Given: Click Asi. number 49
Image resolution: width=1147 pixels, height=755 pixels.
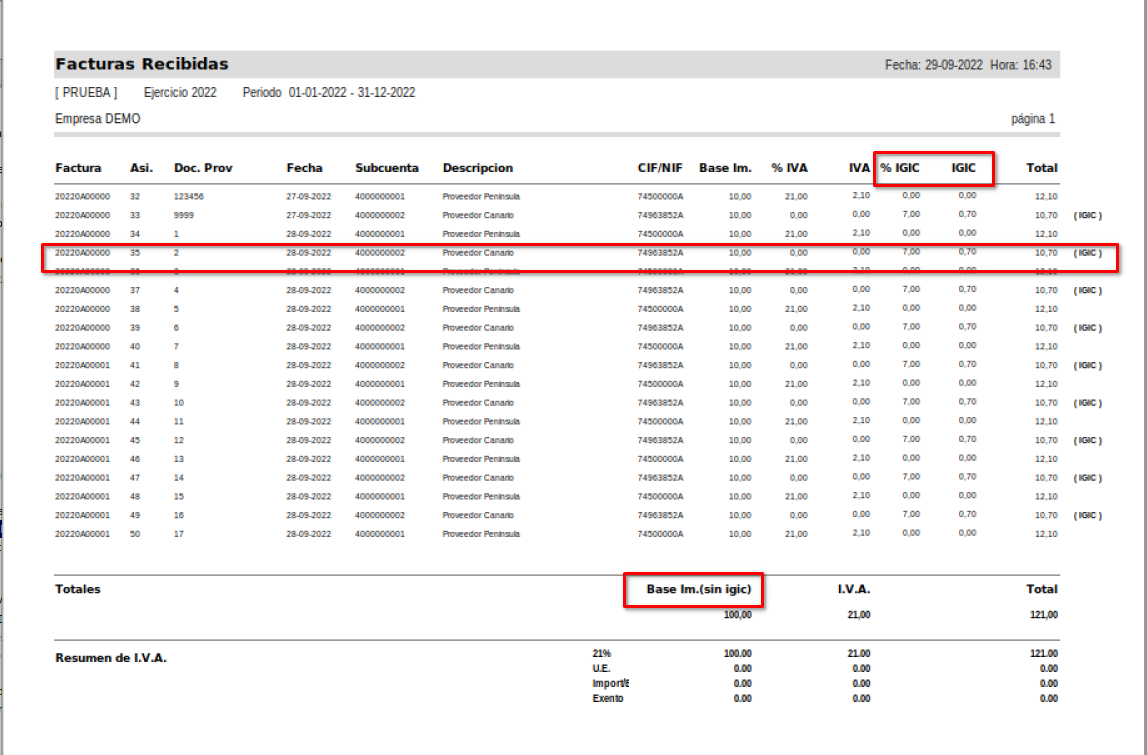Looking at the screenshot, I should (x=135, y=516).
